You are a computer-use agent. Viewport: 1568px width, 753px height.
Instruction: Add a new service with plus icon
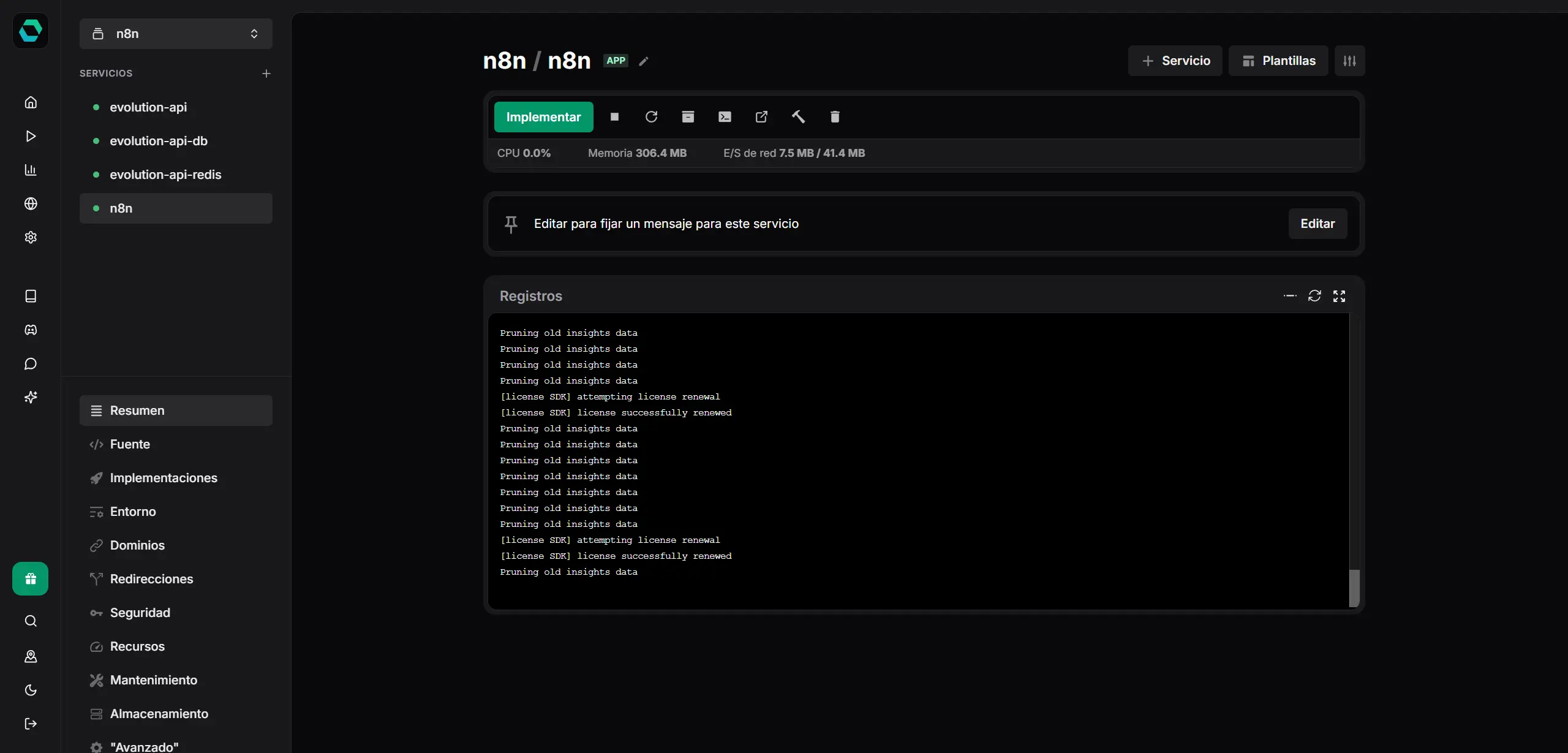tap(266, 74)
